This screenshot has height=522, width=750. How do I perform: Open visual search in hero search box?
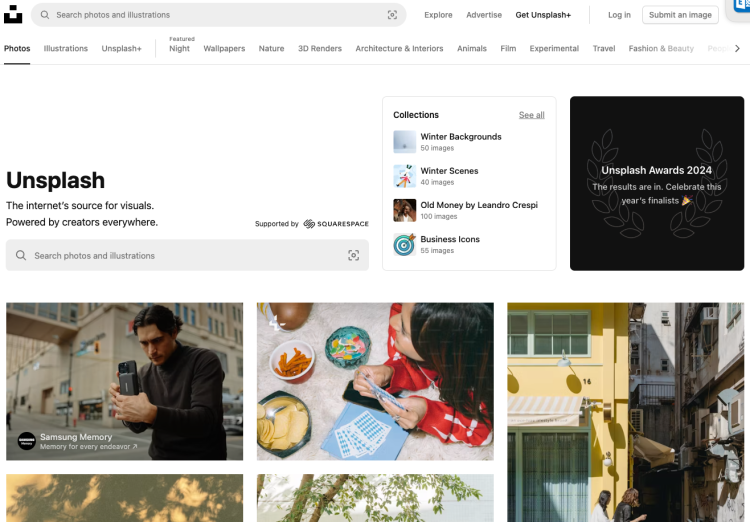pos(353,255)
